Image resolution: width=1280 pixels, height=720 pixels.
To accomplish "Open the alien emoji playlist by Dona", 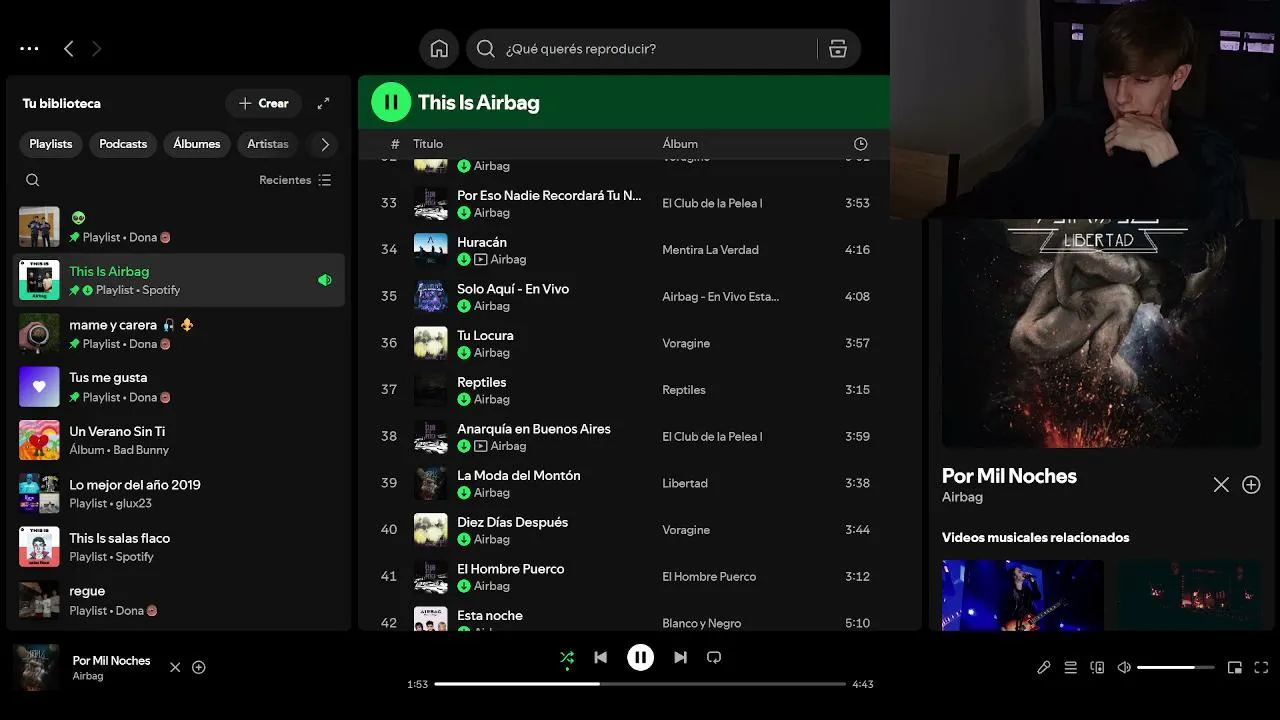I will pyautogui.click(x=179, y=227).
